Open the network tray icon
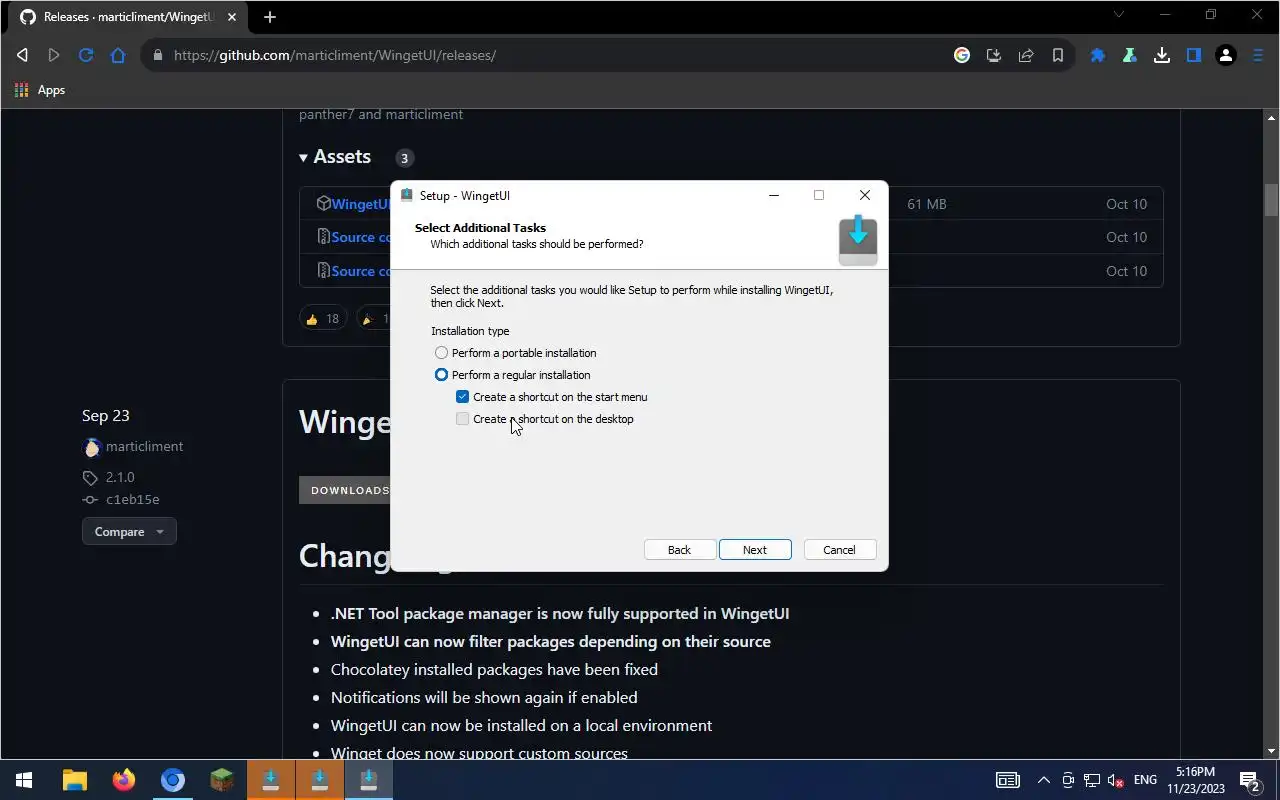The width and height of the screenshot is (1280, 800). [1092, 780]
